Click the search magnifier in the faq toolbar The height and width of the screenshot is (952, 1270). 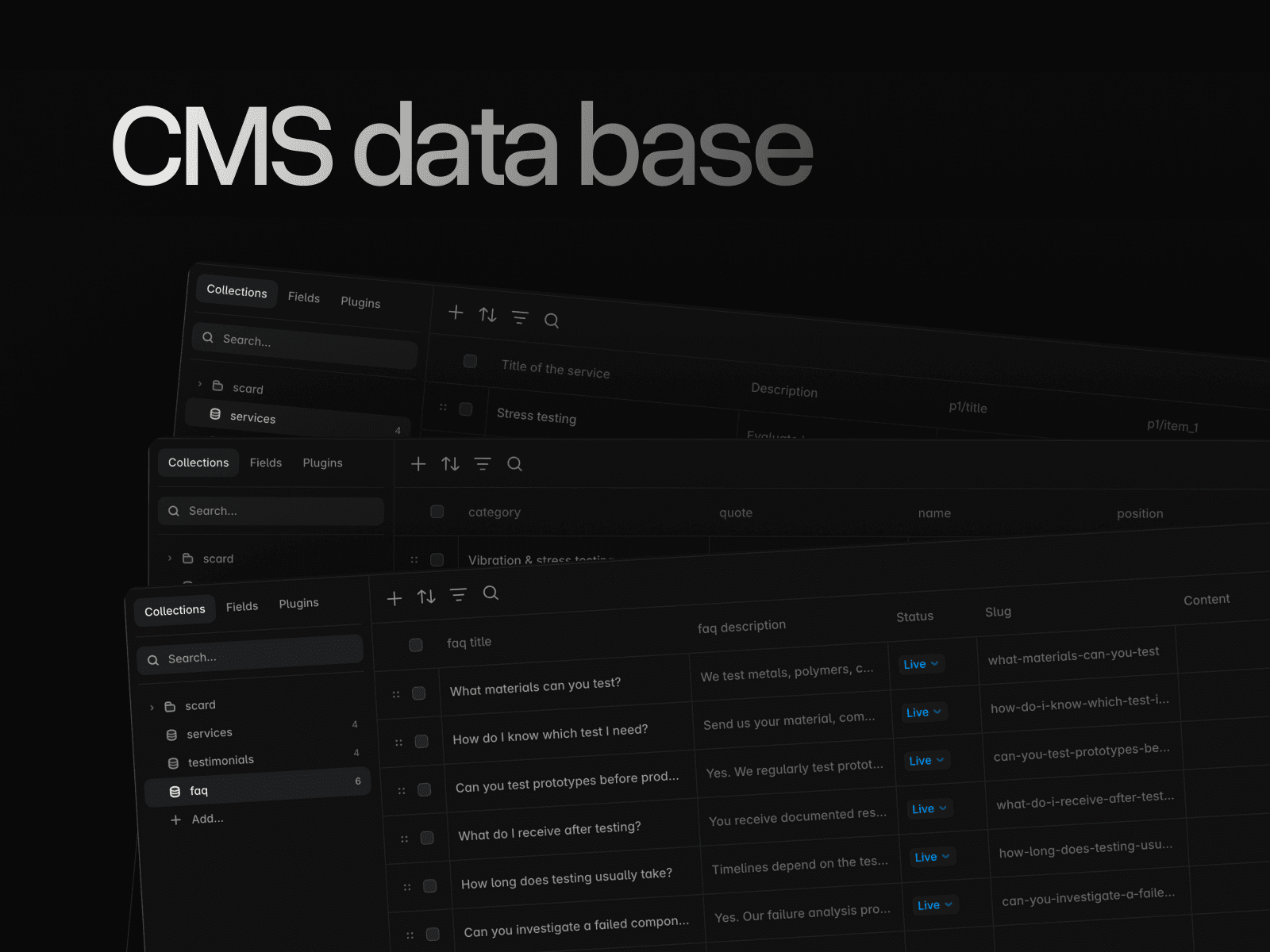click(x=491, y=593)
